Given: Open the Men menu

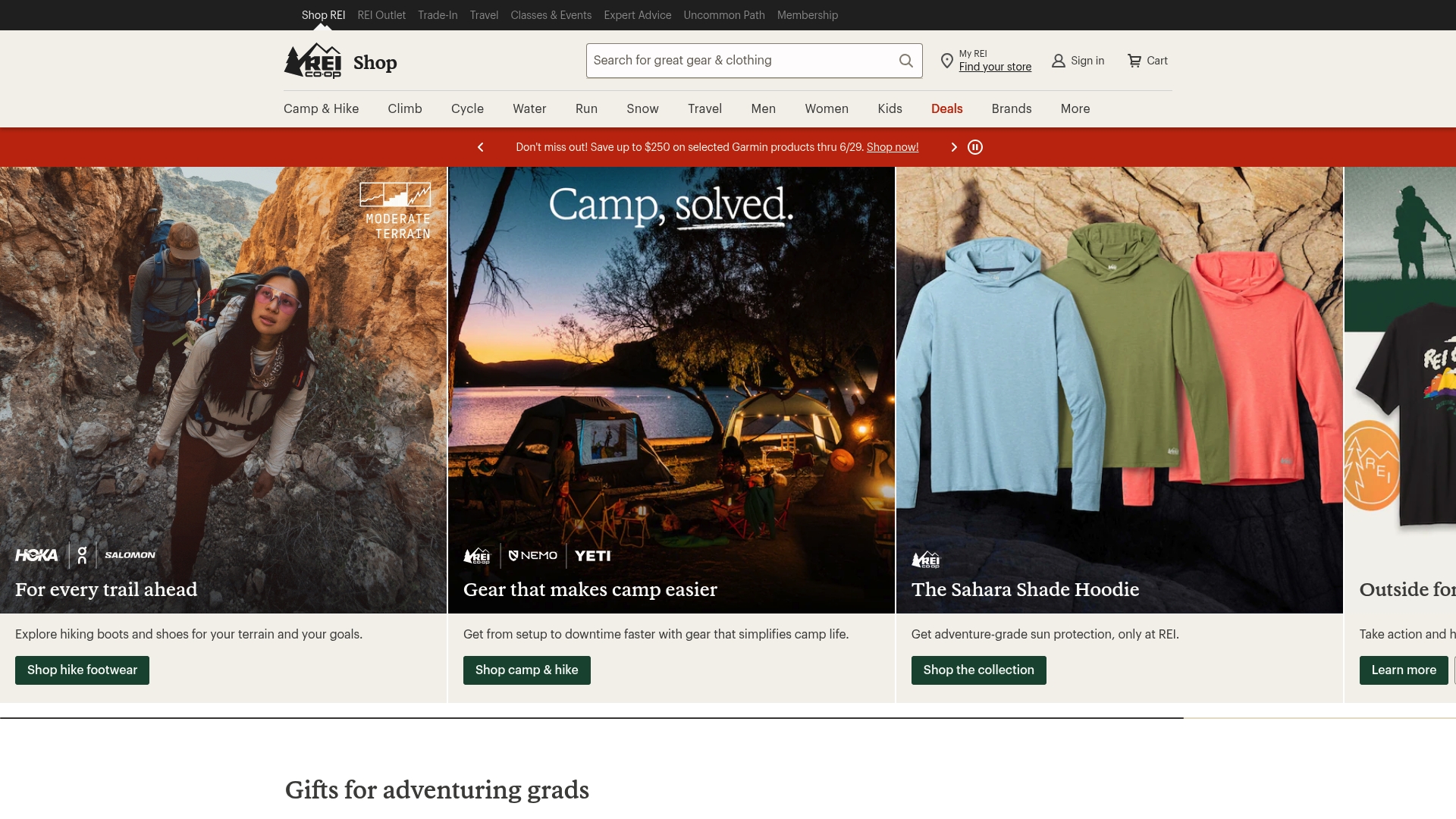Looking at the screenshot, I should 763,108.
